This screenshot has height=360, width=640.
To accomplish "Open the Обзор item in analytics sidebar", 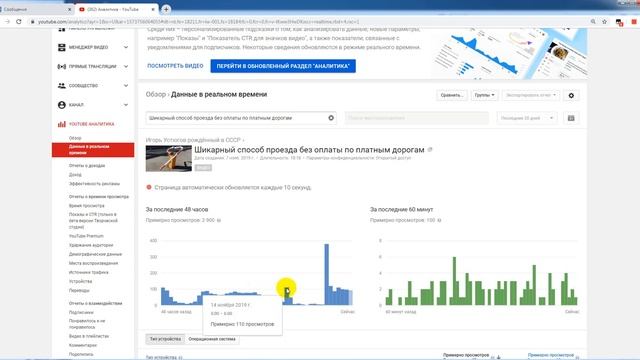I will point(75,138).
